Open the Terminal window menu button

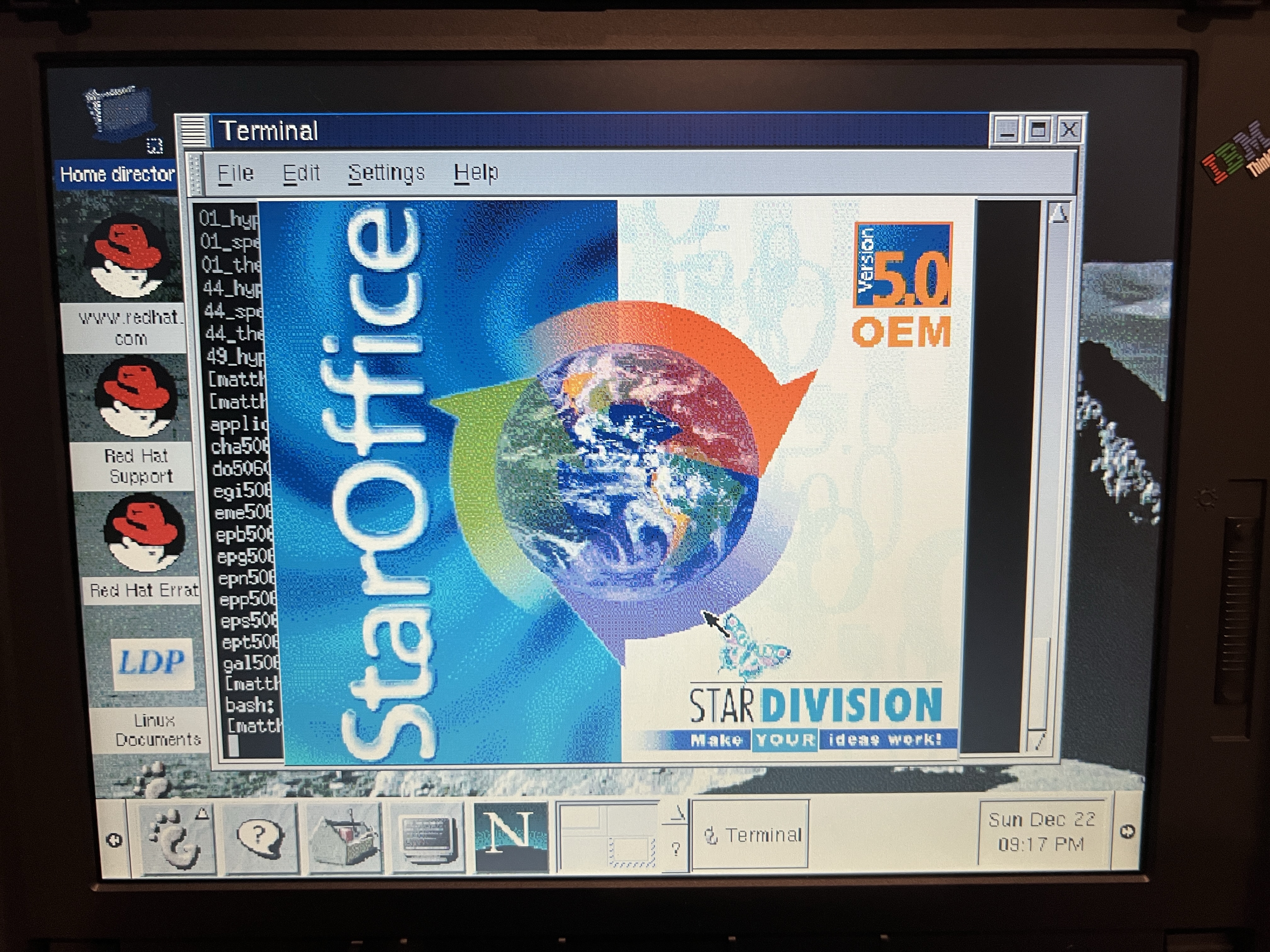click(193, 131)
